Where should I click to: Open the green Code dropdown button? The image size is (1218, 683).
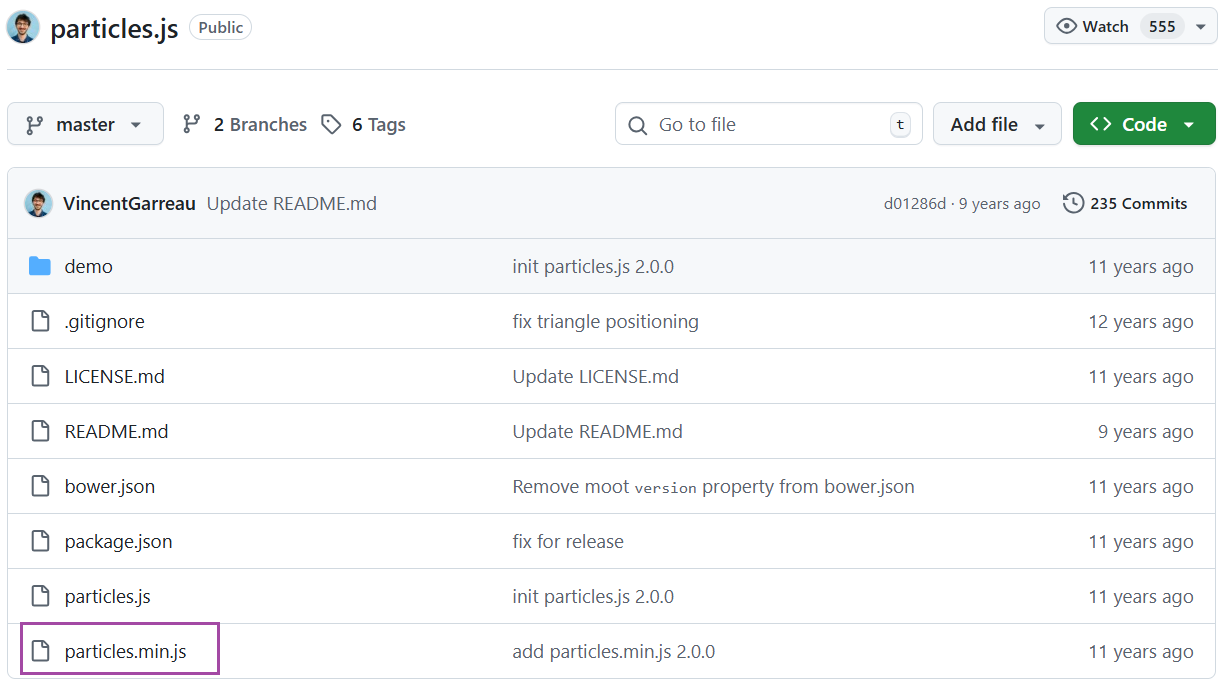1143,124
